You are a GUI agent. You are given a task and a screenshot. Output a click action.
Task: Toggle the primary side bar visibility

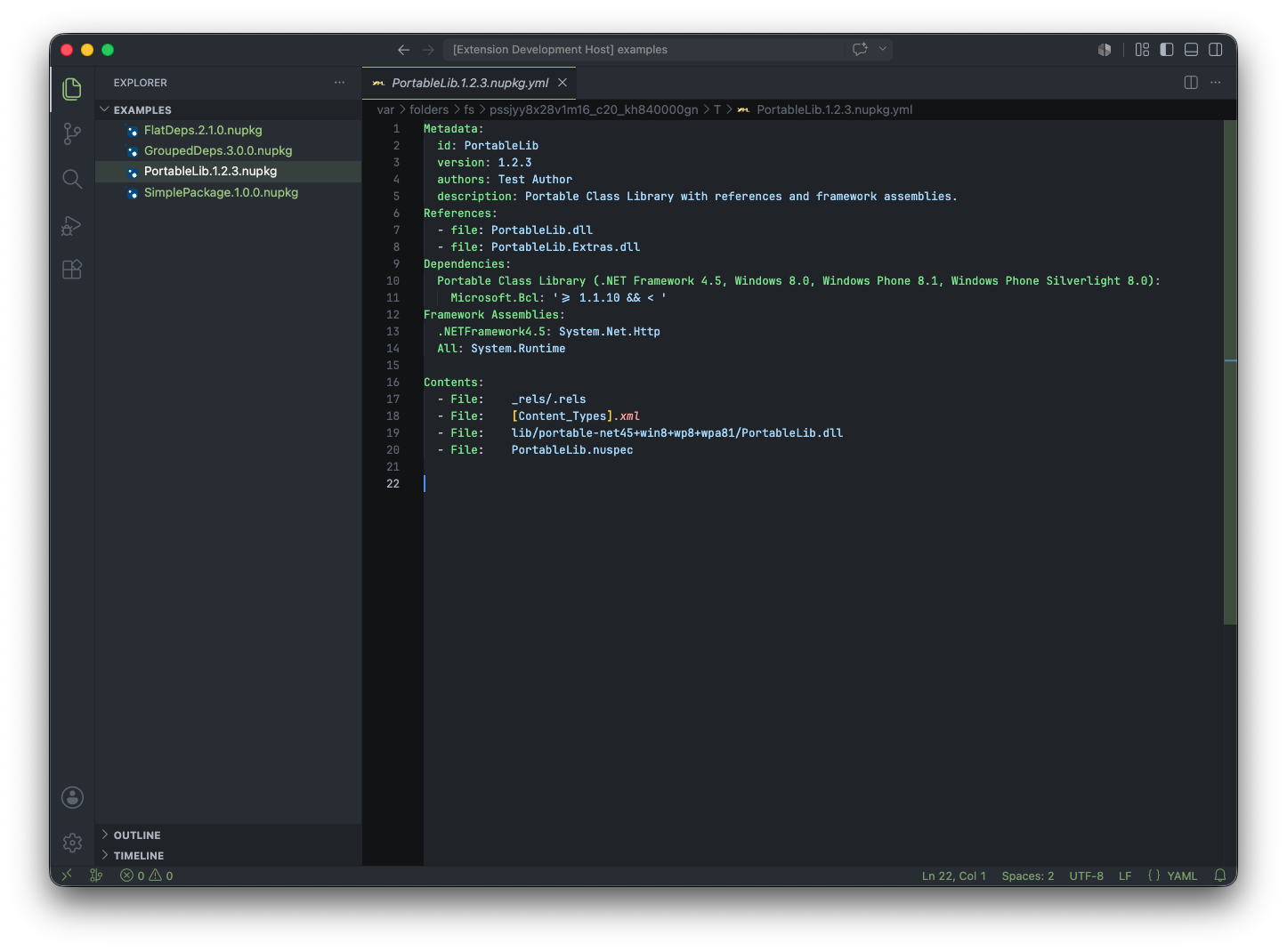[x=1167, y=50]
